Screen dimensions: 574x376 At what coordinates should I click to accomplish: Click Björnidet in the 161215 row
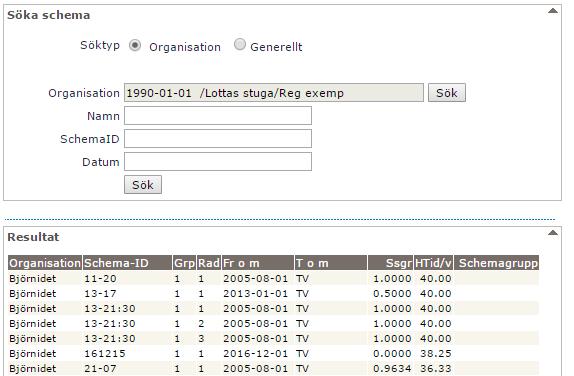(x=33, y=354)
